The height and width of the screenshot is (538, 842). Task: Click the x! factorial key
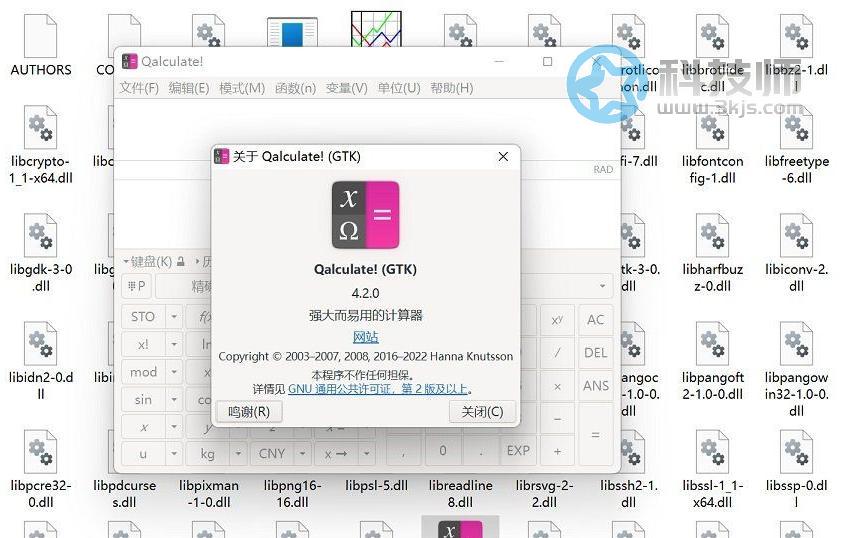coord(143,344)
